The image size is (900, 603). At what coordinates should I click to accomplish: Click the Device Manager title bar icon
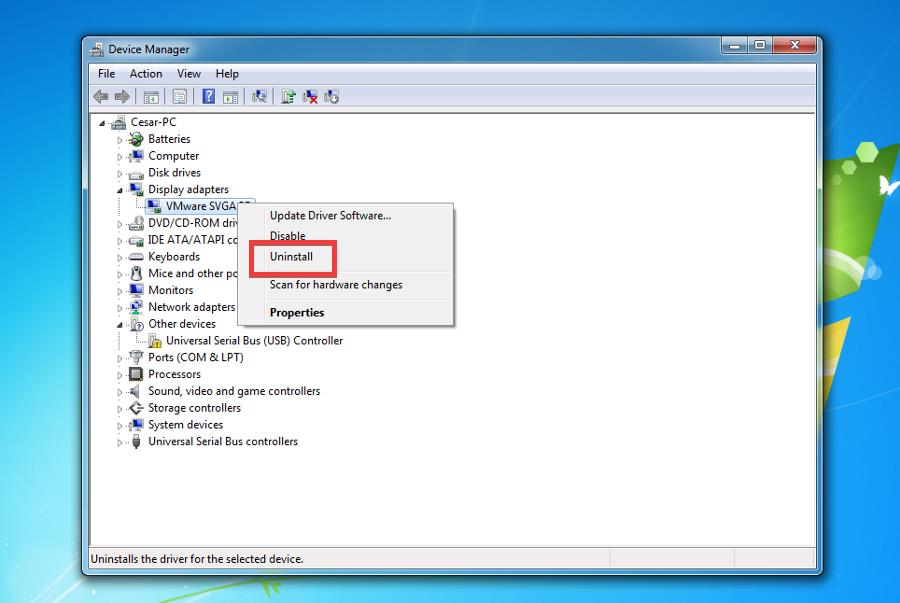click(x=96, y=49)
